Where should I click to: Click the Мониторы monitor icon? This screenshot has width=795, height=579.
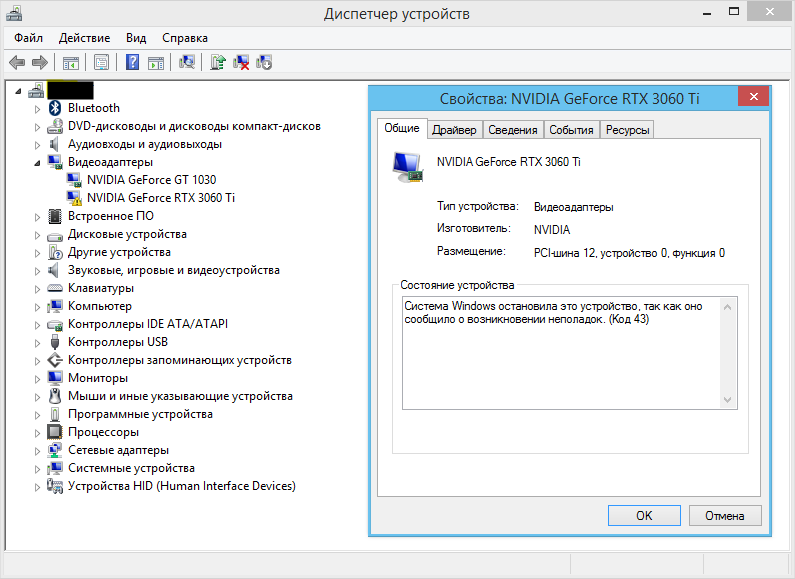[x=55, y=378]
